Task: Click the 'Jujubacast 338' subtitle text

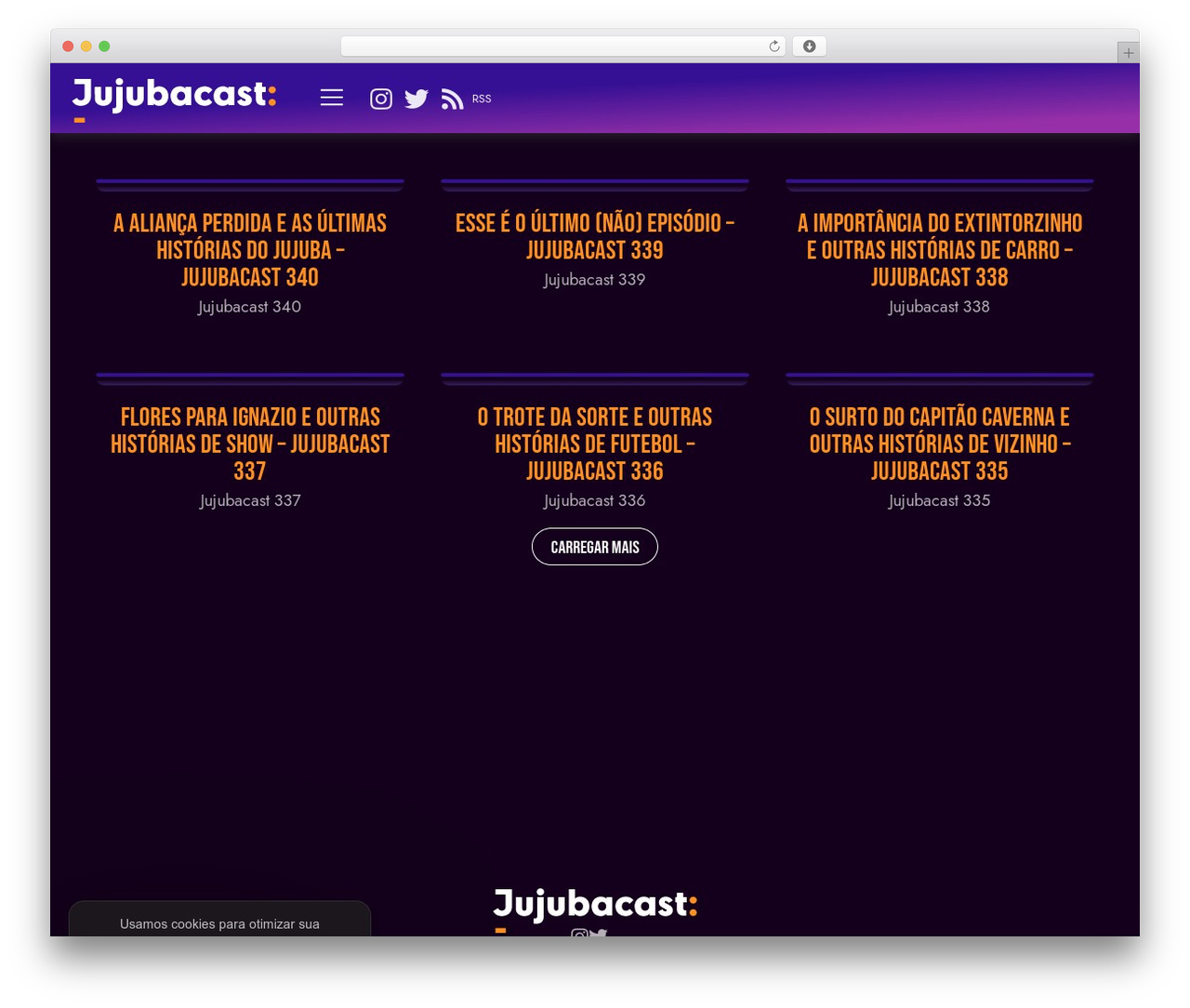Action: [x=940, y=307]
